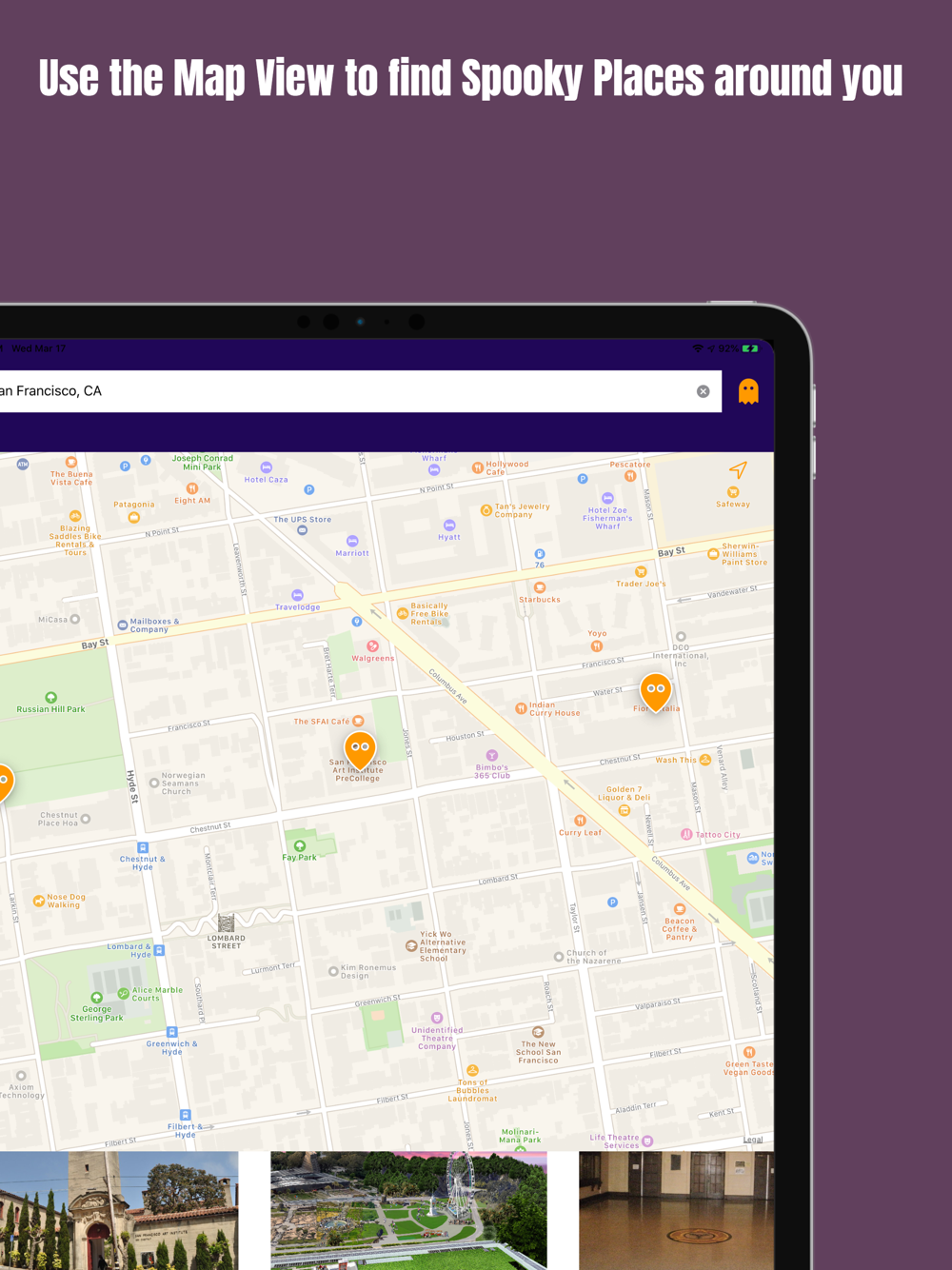Tap the Pescatore restaurant marker

tap(629, 476)
